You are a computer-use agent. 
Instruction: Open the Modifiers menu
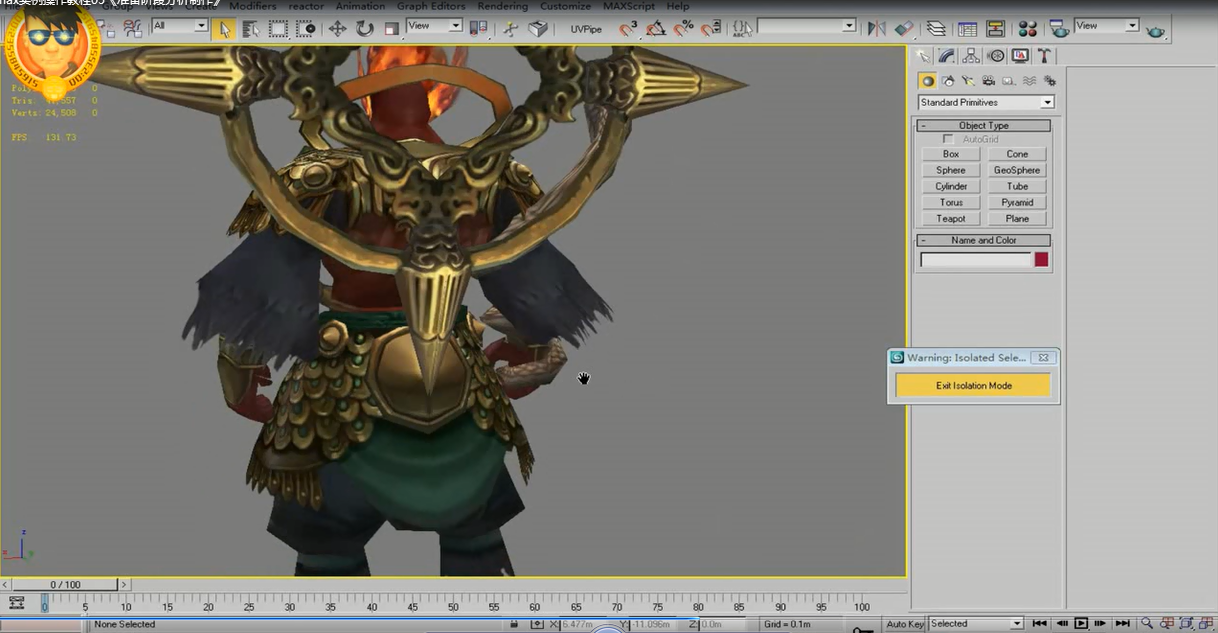click(x=252, y=6)
